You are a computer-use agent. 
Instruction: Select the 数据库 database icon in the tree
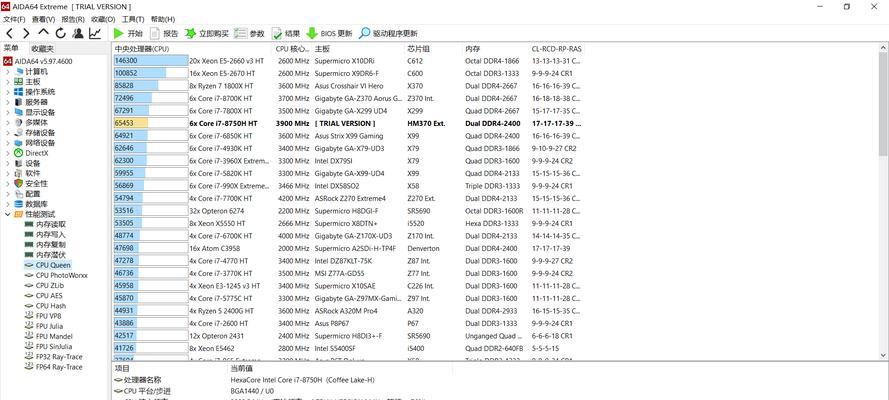point(19,204)
